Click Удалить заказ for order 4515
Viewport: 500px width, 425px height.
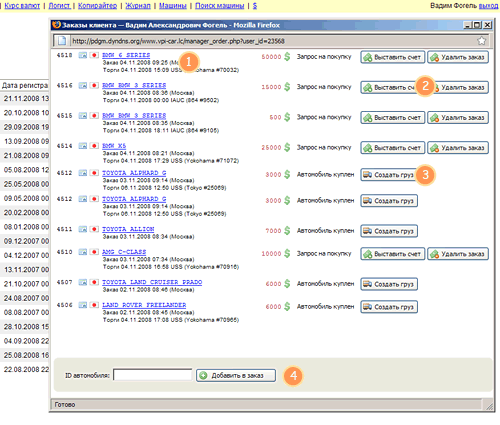pyautogui.click(x=458, y=118)
